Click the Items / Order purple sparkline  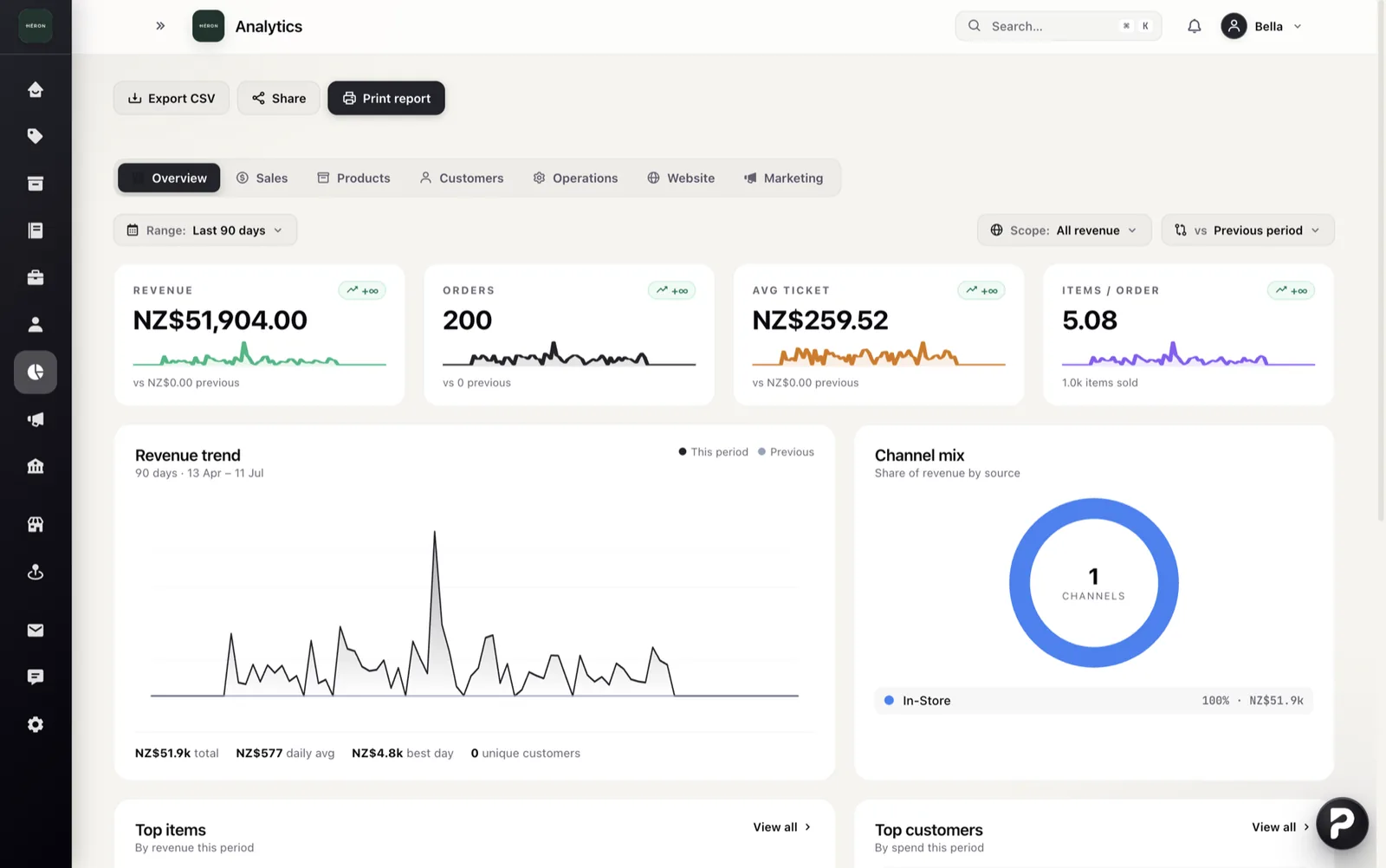pos(1188,354)
